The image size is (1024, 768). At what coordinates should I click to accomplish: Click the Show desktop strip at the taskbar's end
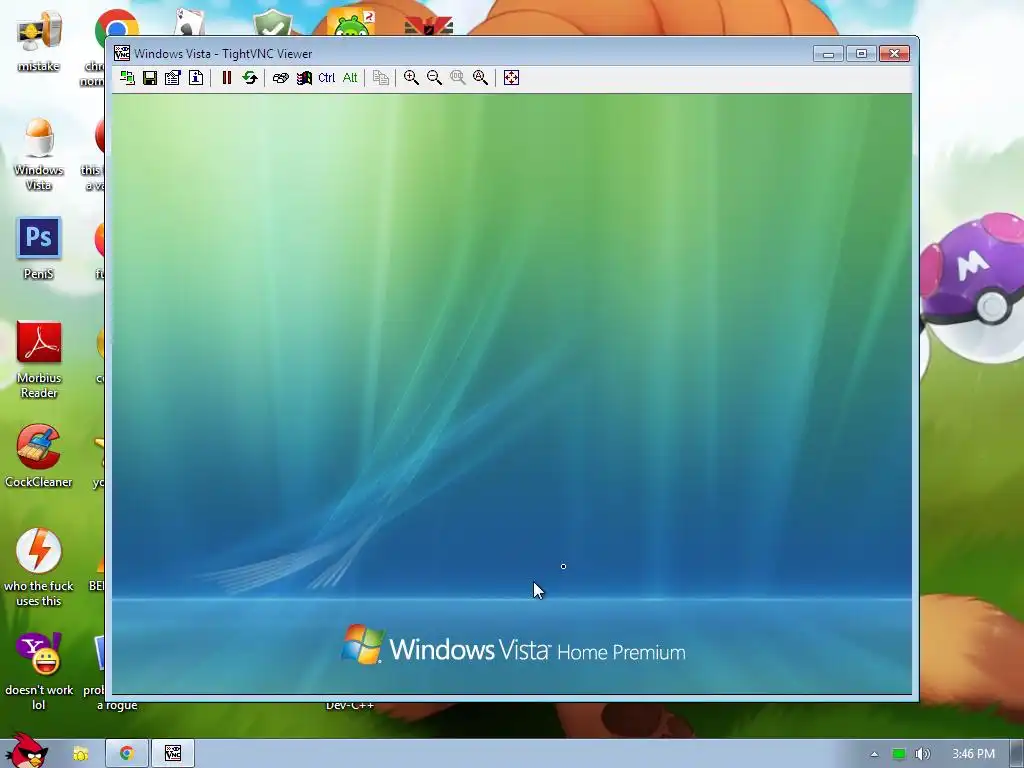coord(1017,754)
